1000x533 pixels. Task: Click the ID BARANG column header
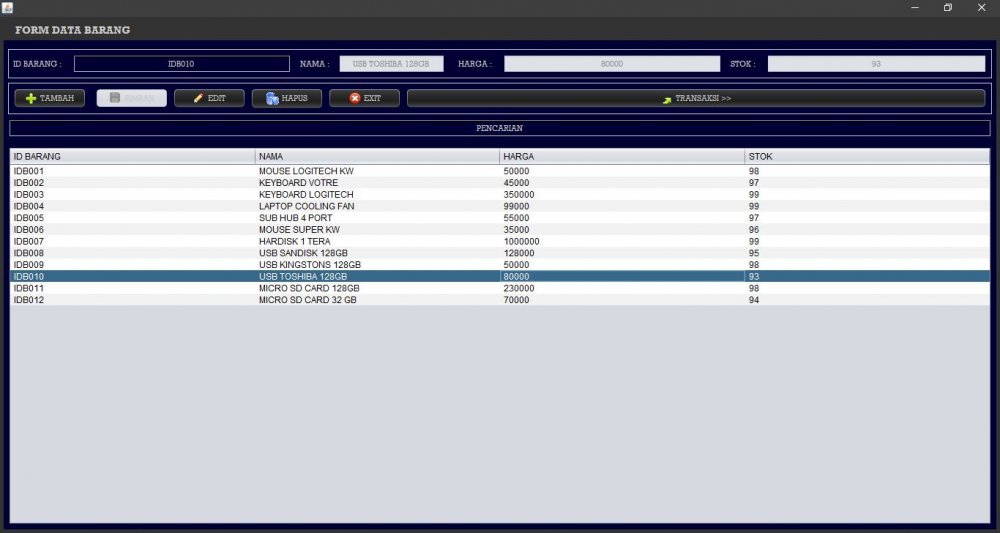(x=132, y=157)
